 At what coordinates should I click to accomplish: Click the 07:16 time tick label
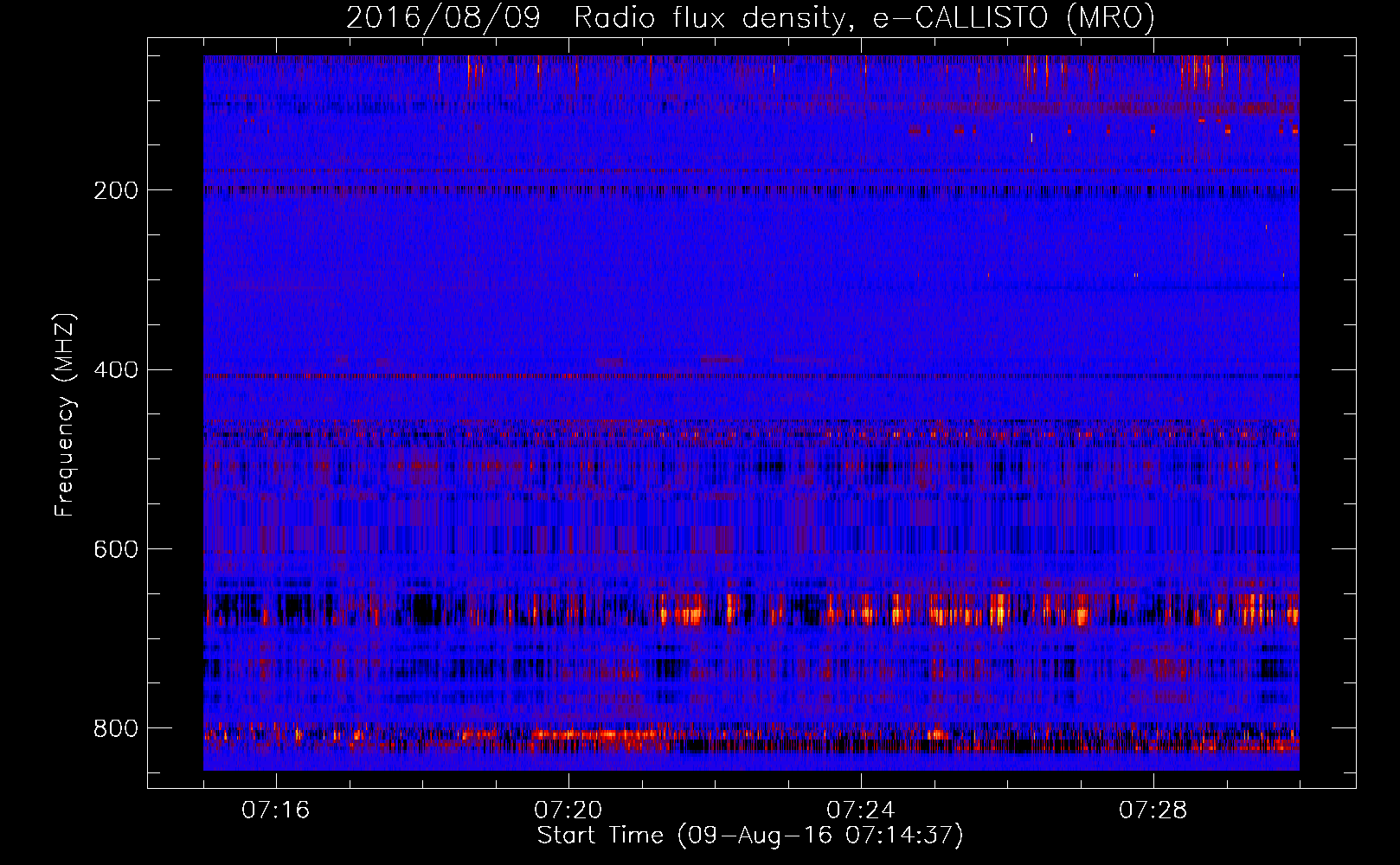(x=275, y=811)
